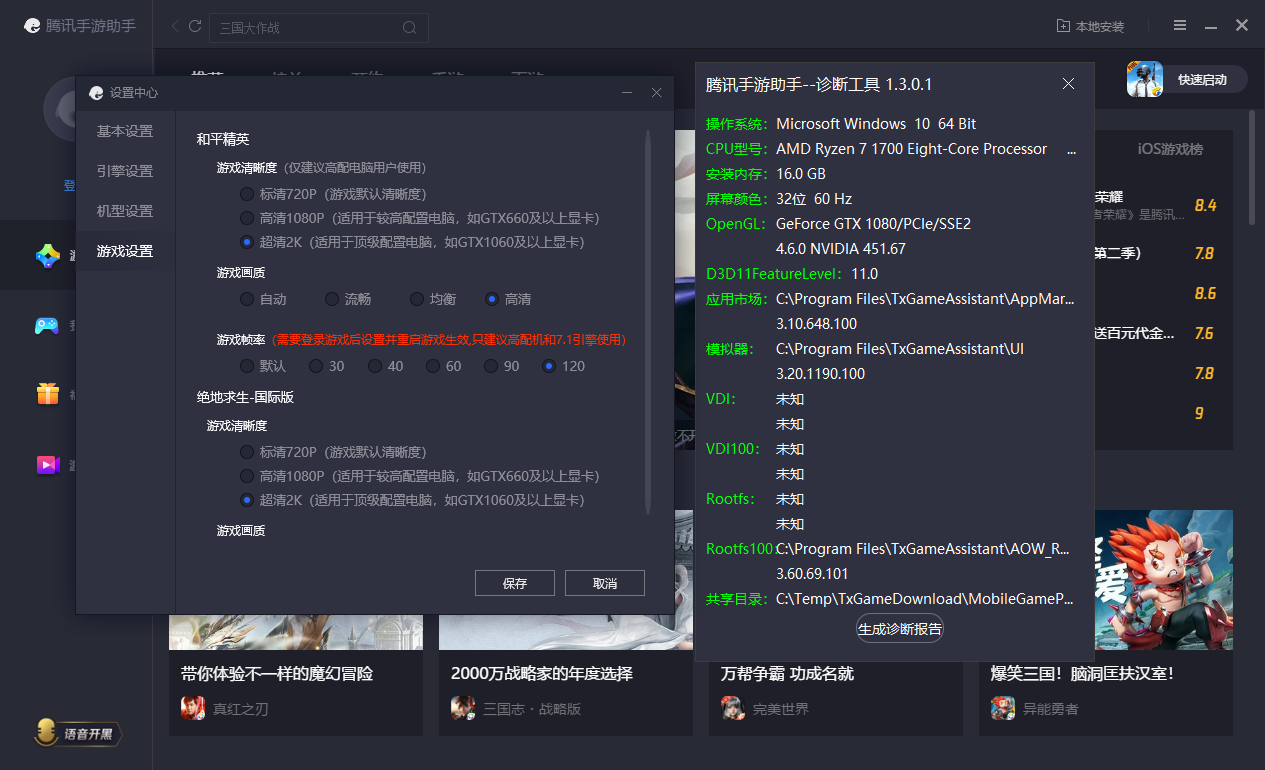Click the 保存 save button

click(x=515, y=583)
